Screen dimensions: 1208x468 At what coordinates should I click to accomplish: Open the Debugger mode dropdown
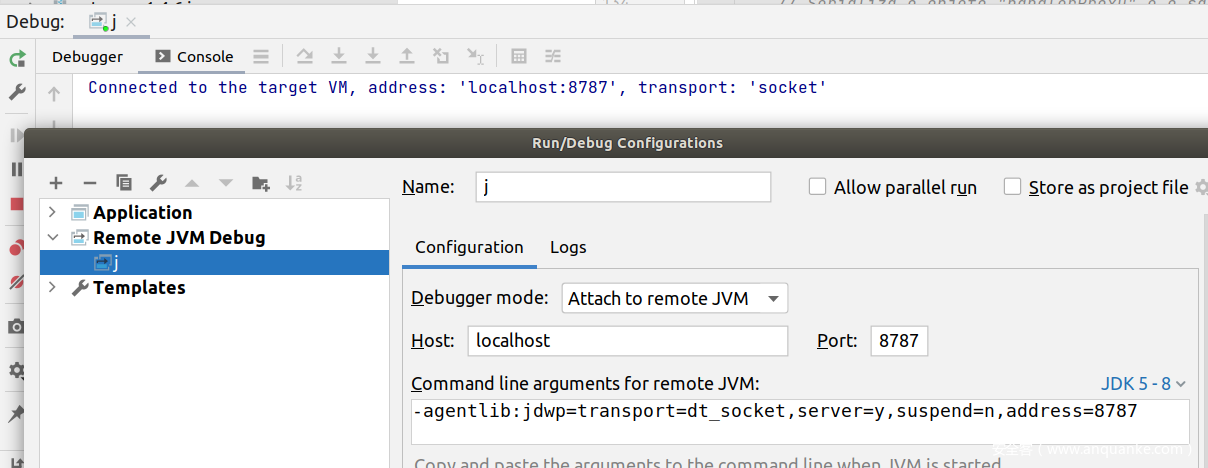coord(673,298)
